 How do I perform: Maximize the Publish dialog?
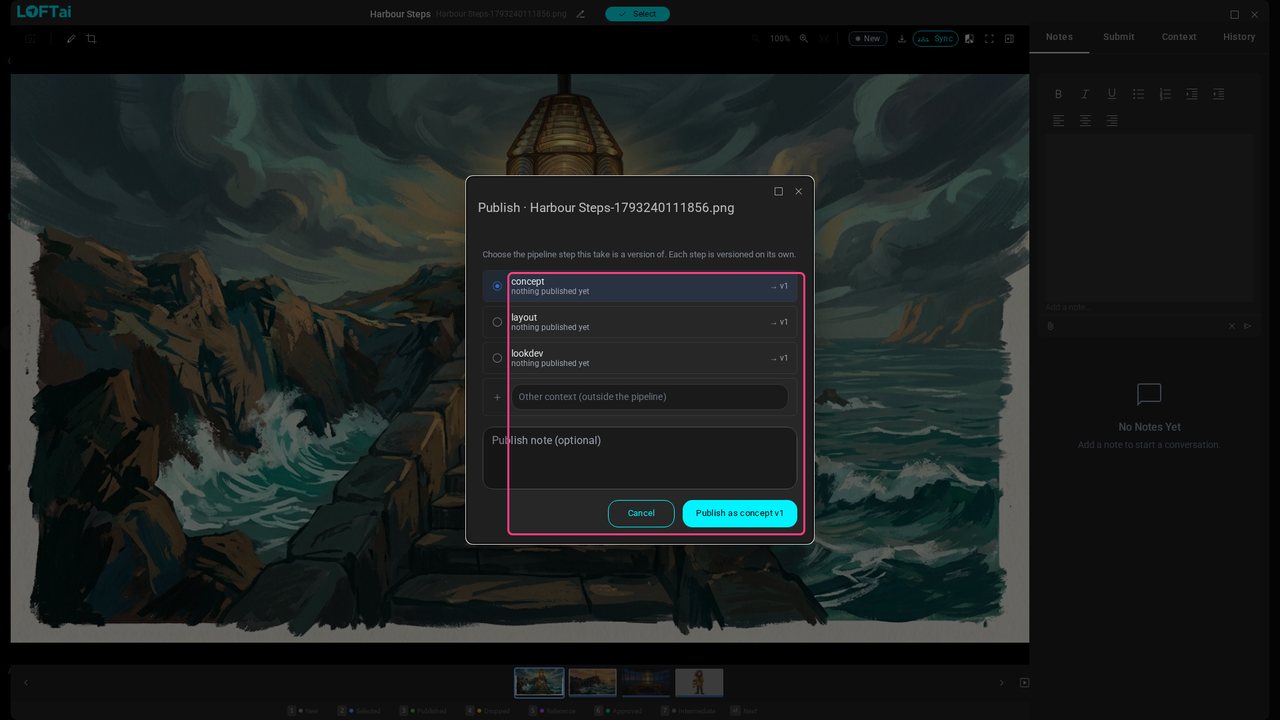point(779,191)
